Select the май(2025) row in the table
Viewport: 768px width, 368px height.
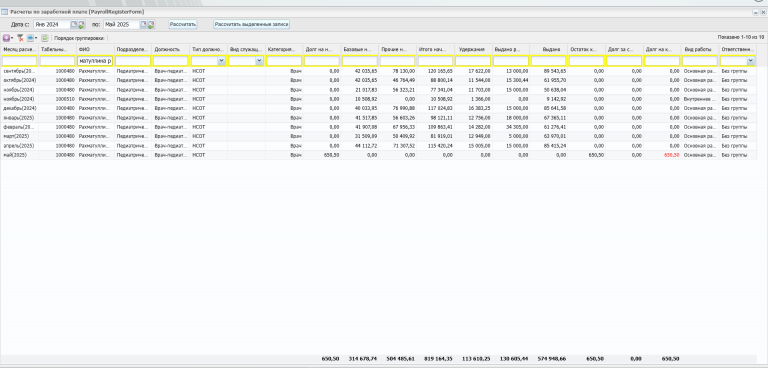click(x=378, y=155)
